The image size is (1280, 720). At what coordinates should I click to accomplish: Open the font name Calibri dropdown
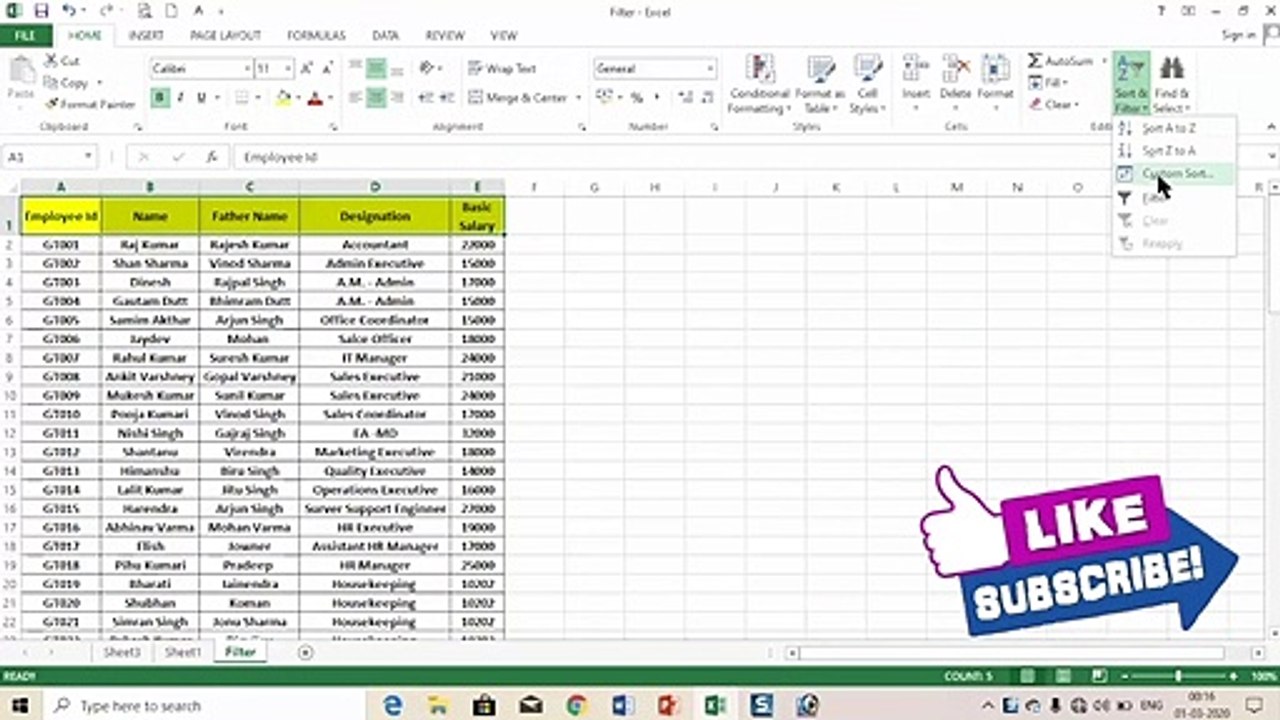[247, 69]
